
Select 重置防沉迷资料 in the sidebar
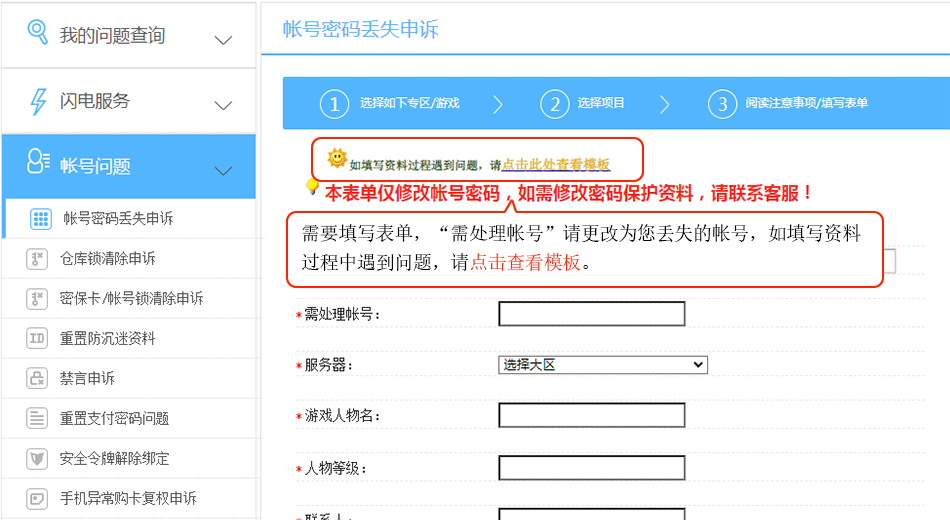107,338
